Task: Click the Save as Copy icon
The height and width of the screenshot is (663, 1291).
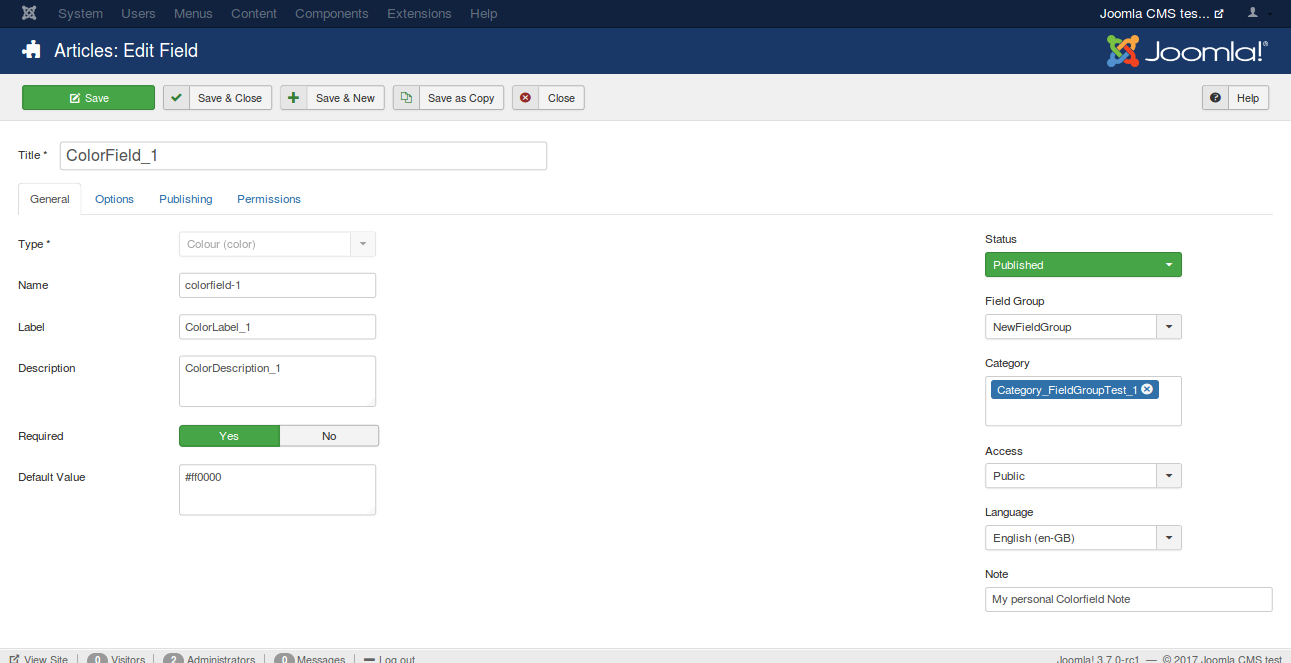Action: point(406,98)
